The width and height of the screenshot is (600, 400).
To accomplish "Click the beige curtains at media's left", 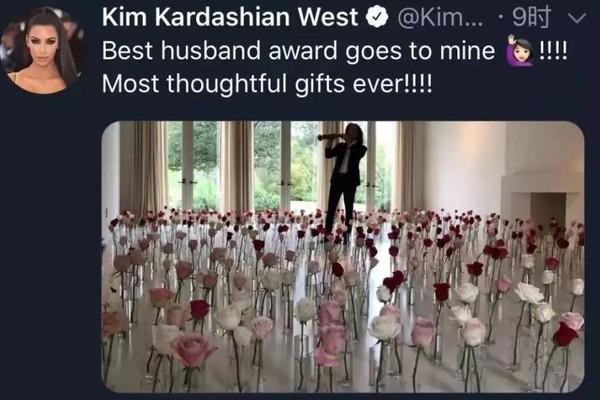I will (144, 167).
